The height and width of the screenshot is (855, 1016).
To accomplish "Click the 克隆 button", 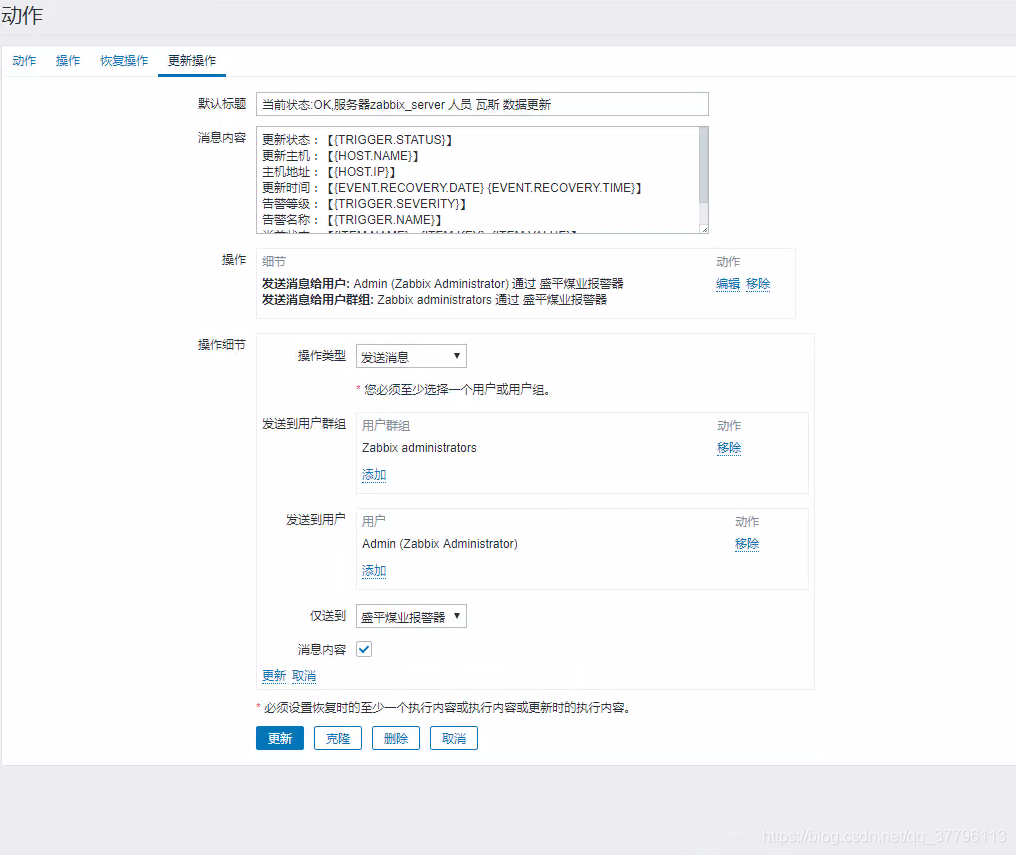I will click(338, 738).
